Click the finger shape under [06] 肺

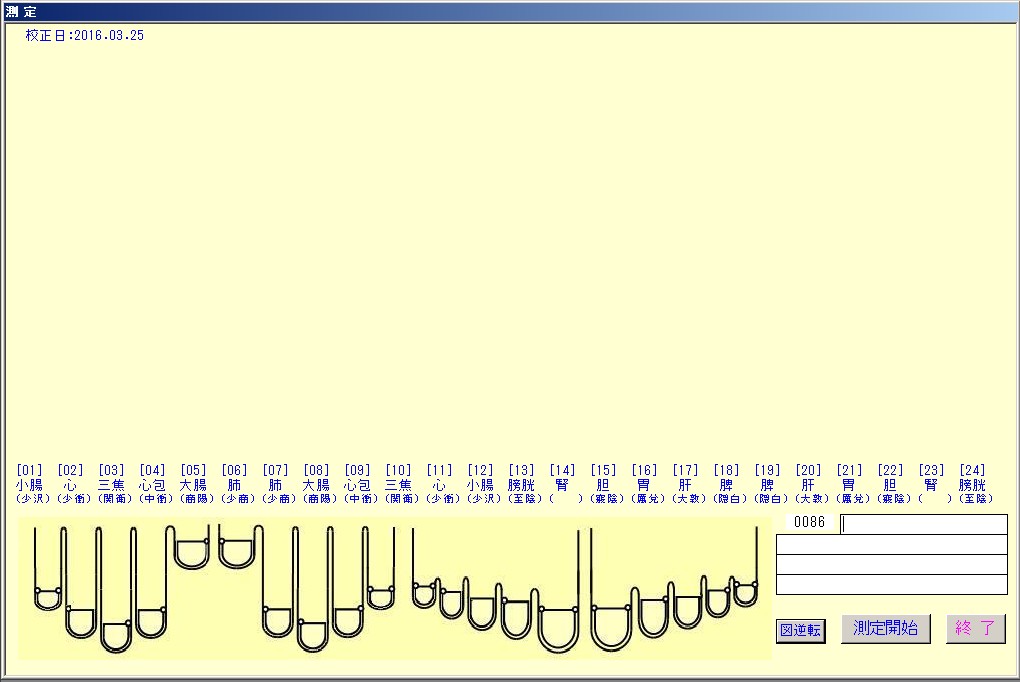click(x=236, y=548)
